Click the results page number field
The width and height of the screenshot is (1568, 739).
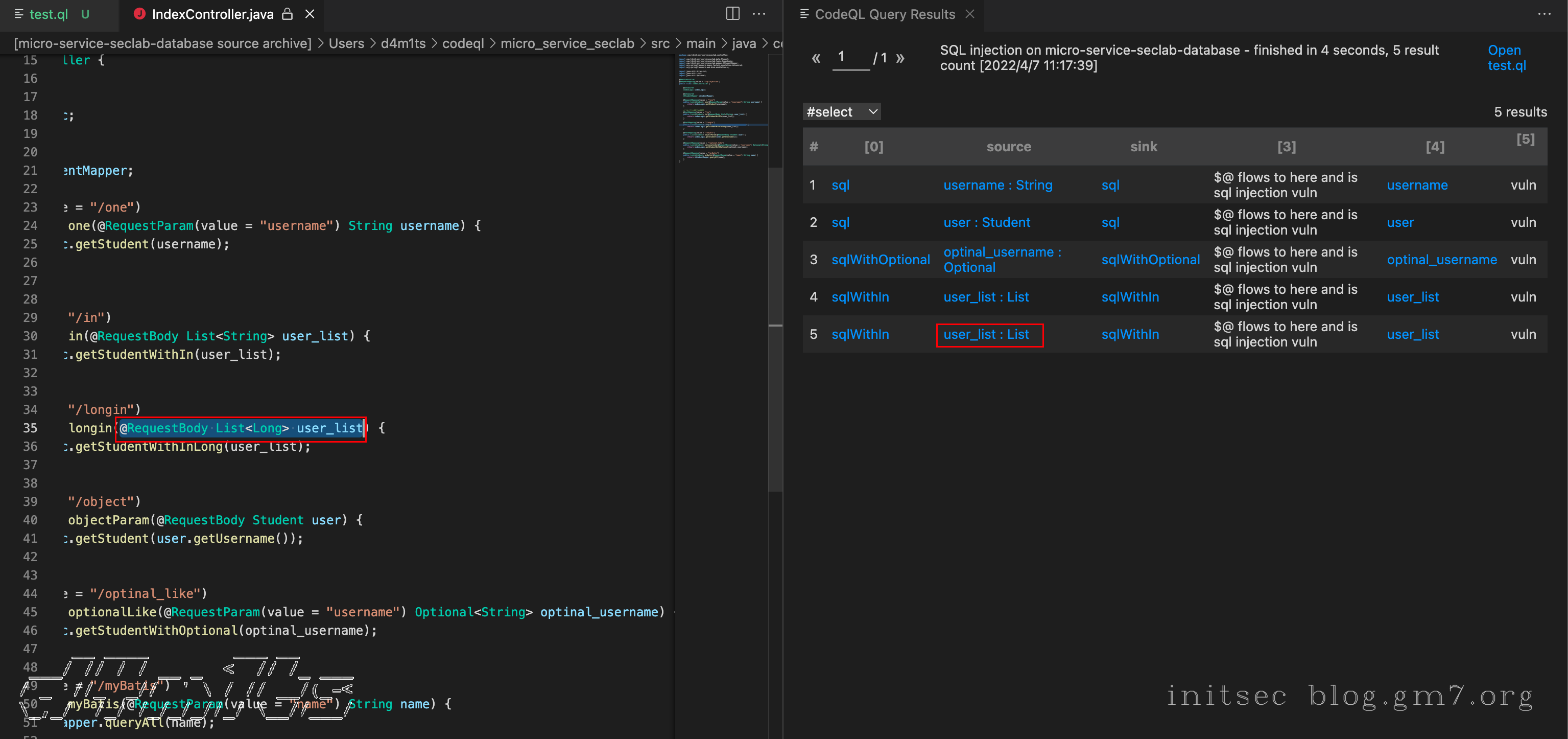pos(850,57)
